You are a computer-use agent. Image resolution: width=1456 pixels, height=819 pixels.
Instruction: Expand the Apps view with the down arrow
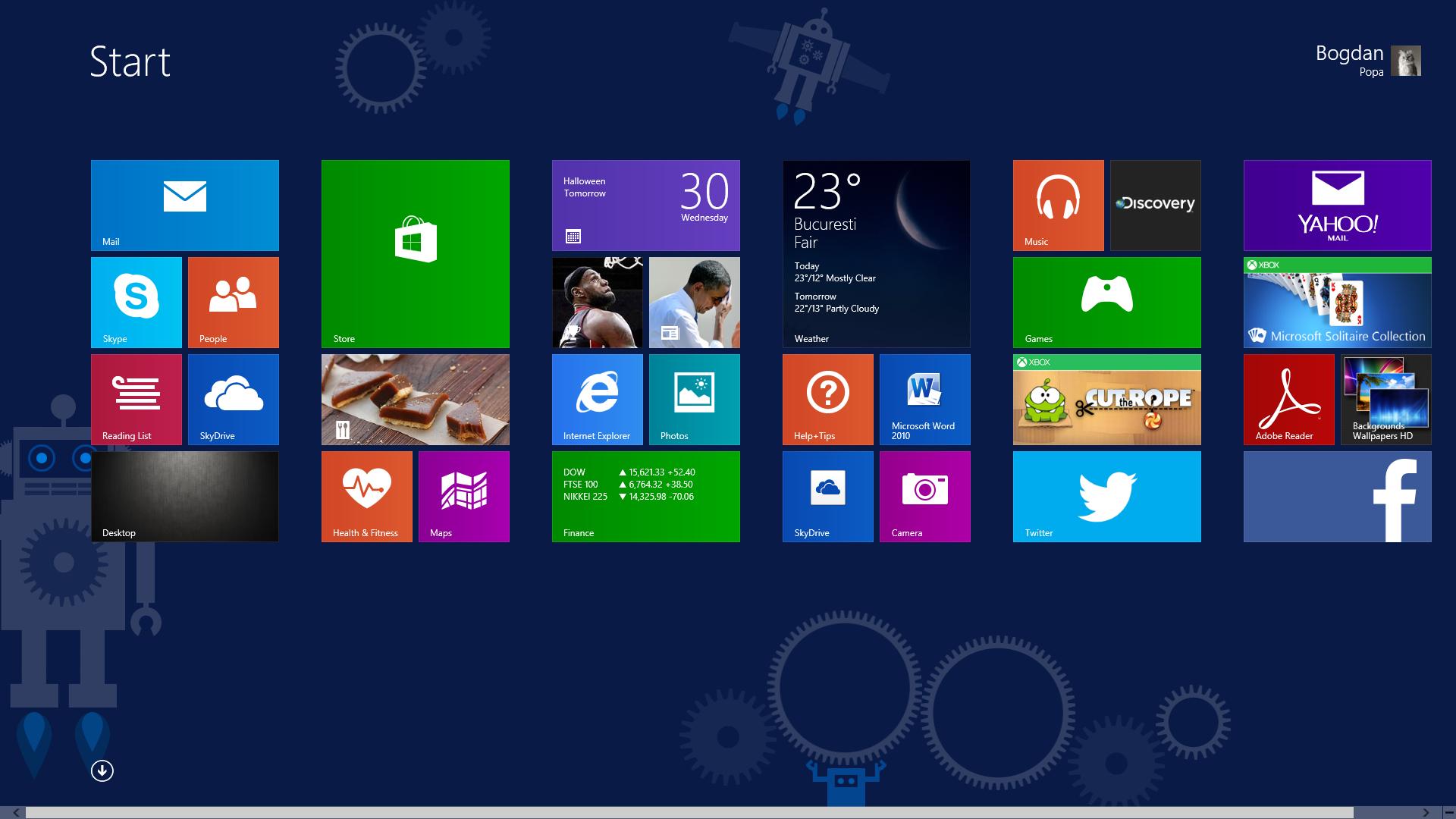101,770
